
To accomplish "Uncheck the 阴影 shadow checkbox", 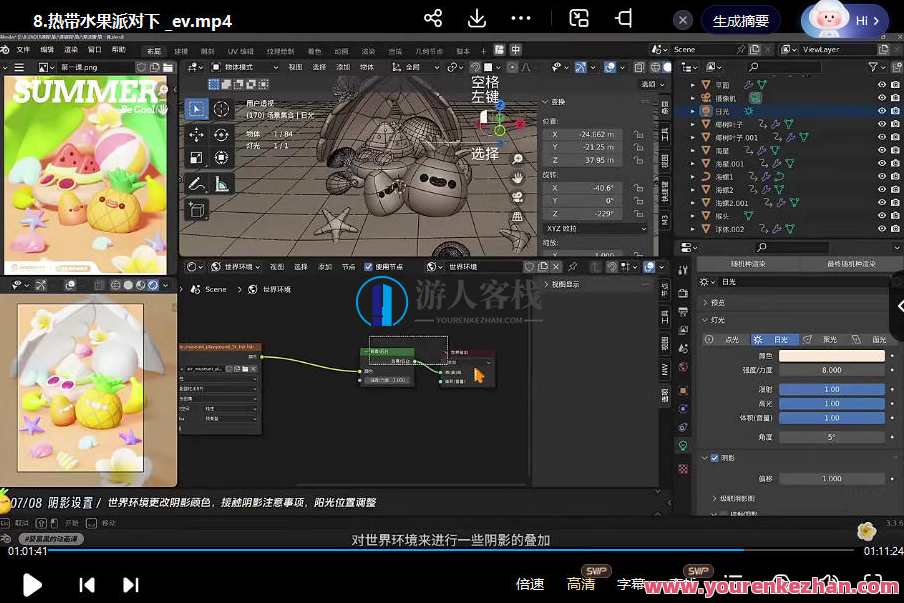I will (x=714, y=458).
